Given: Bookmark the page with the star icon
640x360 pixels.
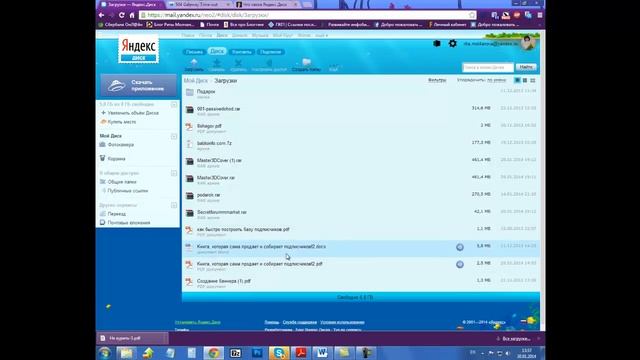Looking at the screenshot, I should point(472,15).
